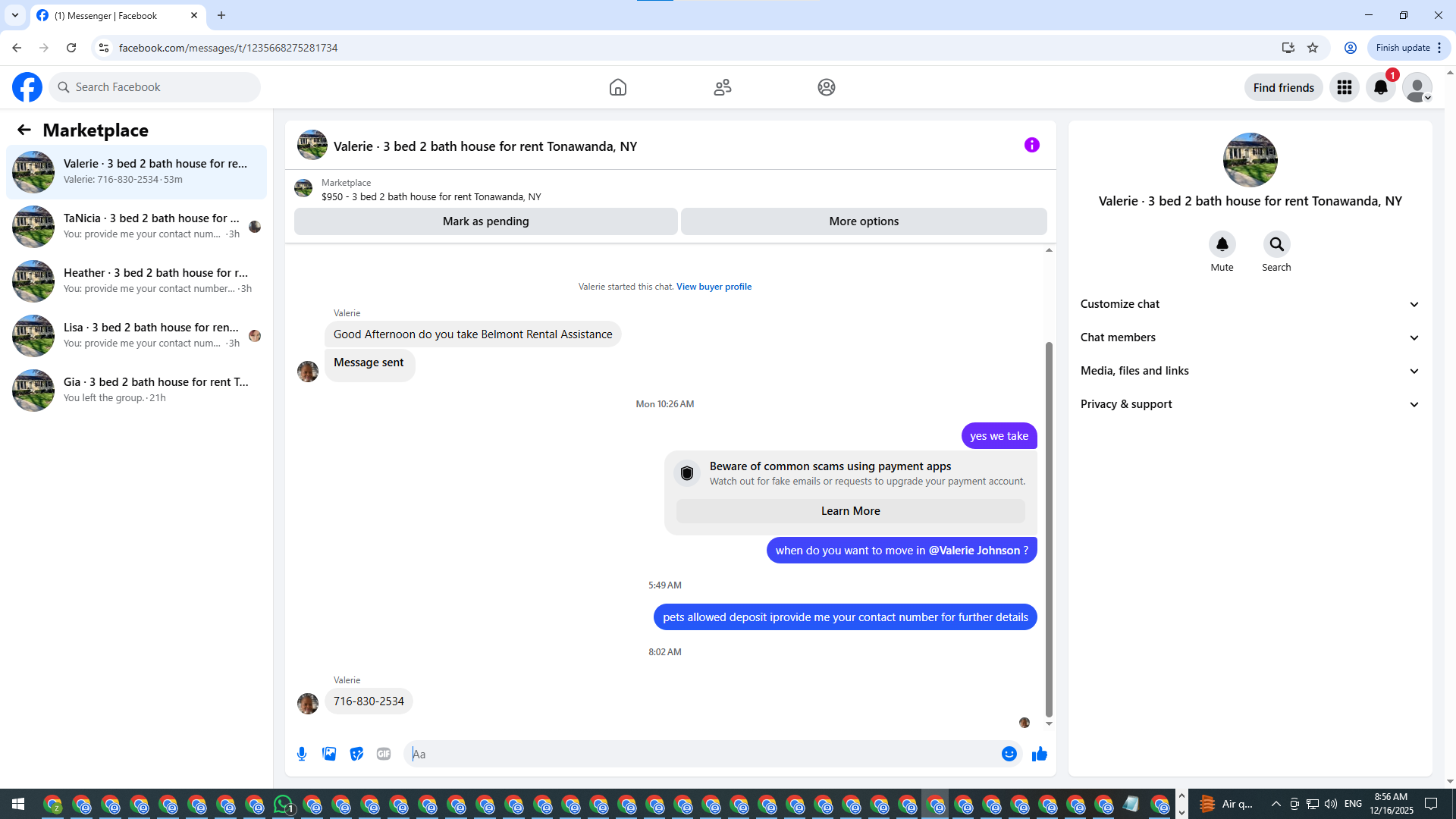Open the clock and date in taskbar

1391,804
